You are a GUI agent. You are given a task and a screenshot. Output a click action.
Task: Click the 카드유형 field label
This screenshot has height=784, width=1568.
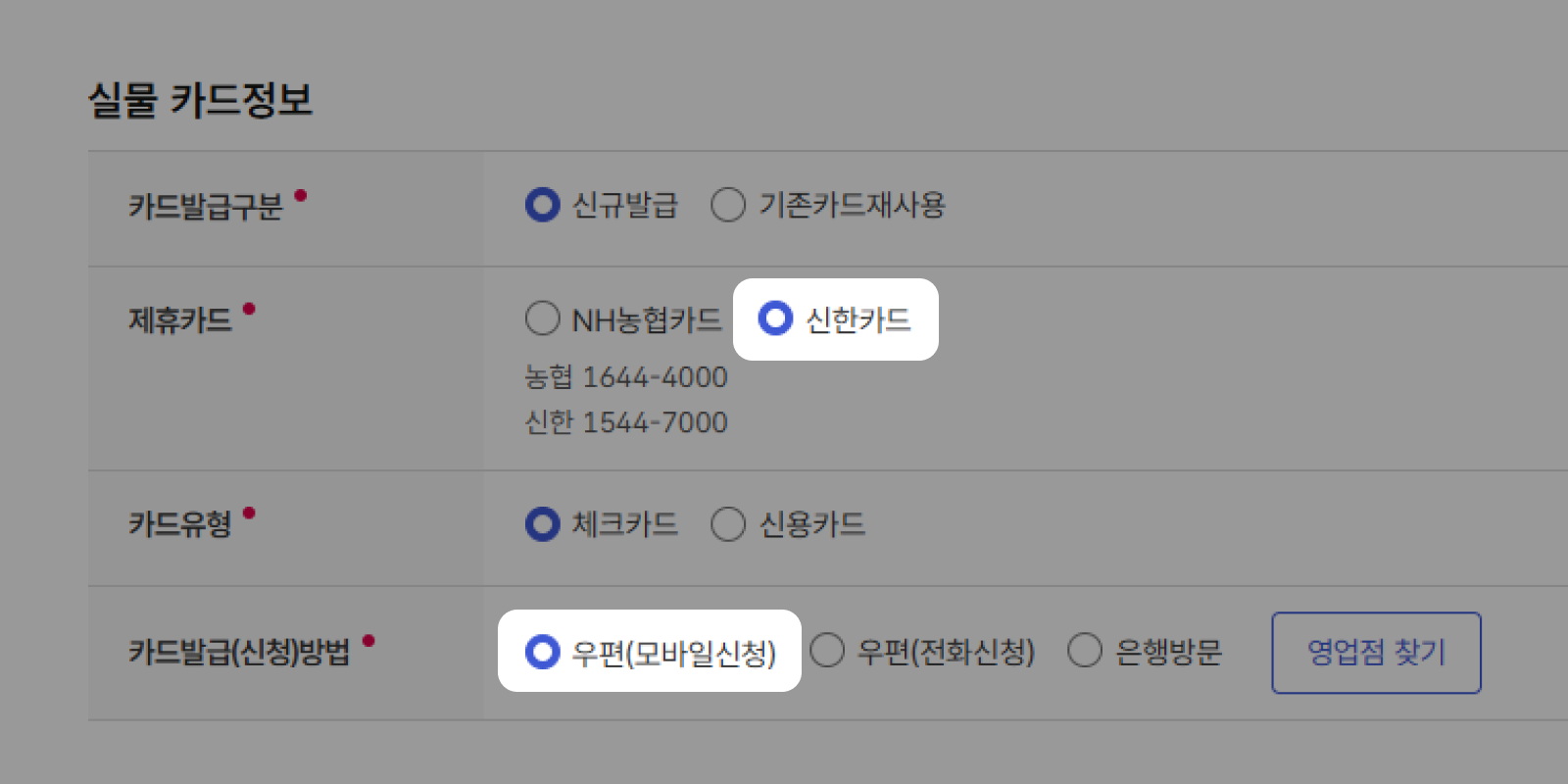tap(180, 524)
